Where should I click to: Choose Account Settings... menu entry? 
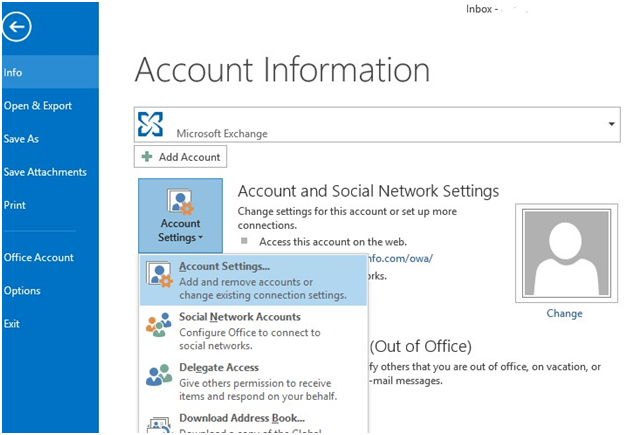pos(253,280)
